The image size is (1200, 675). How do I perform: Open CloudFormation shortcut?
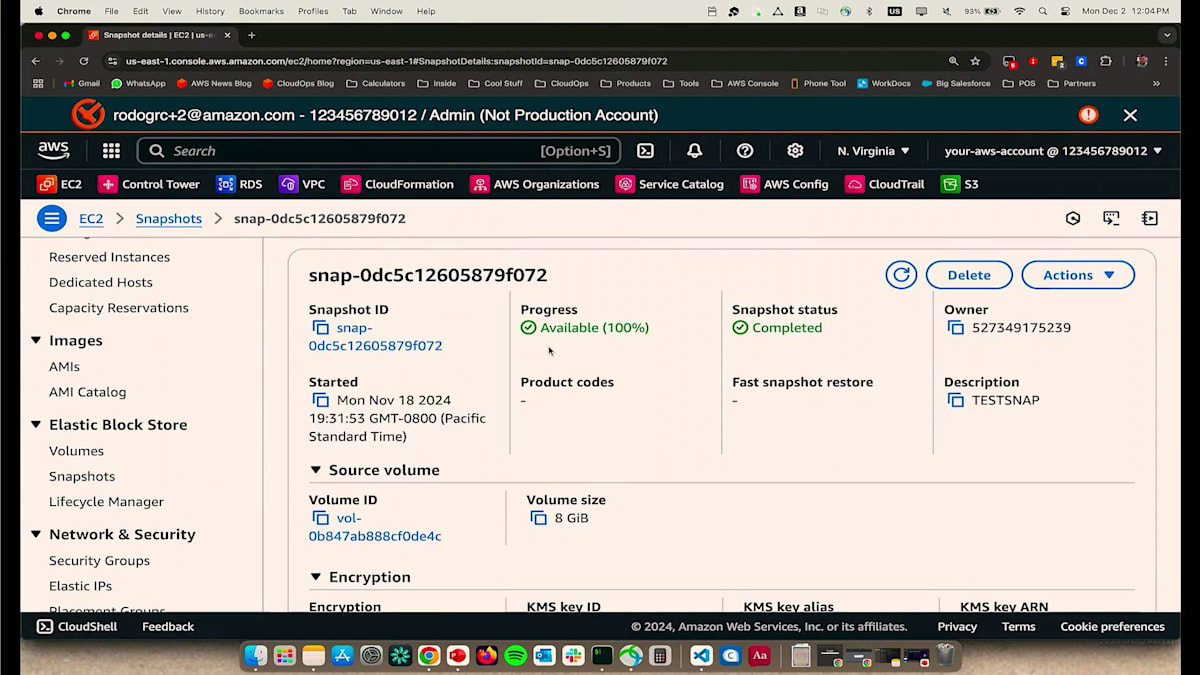point(397,184)
